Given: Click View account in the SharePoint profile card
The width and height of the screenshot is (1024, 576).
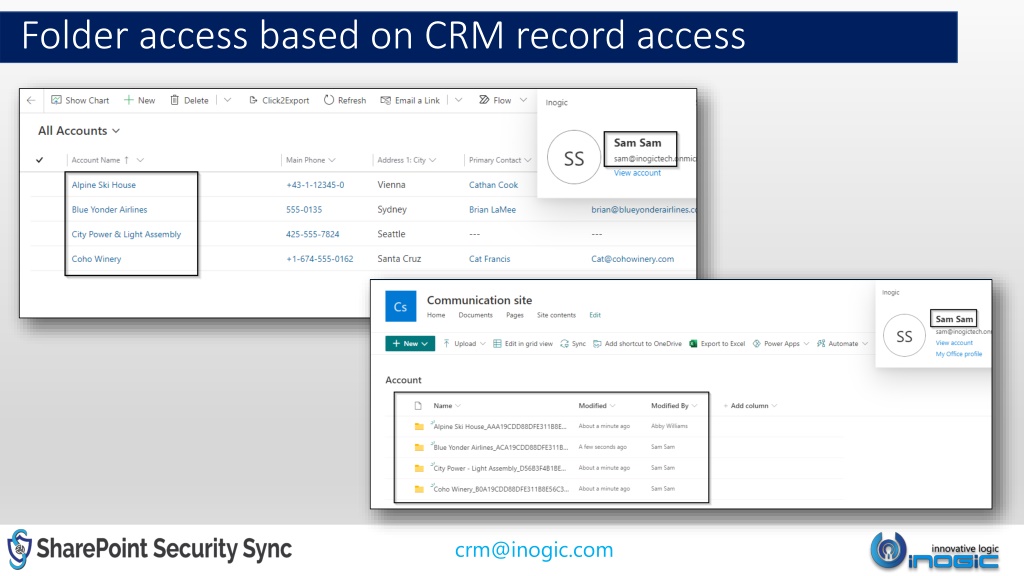Looking at the screenshot, I should tap(954, 343).
